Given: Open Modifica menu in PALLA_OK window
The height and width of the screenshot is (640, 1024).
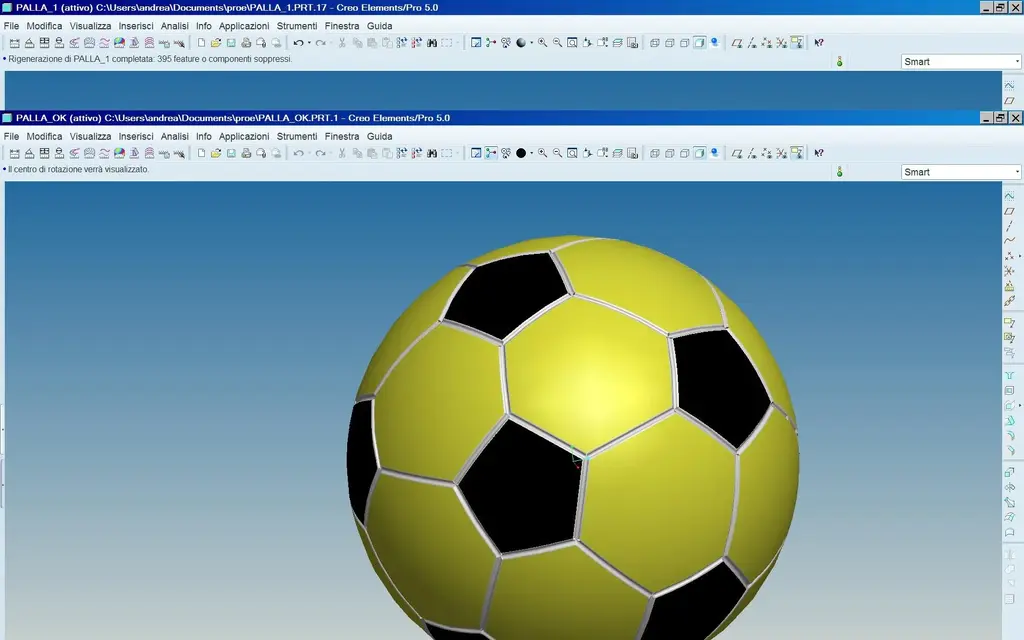Looking at the screenshot, I should pyautogui.click(x=44, y=136).
